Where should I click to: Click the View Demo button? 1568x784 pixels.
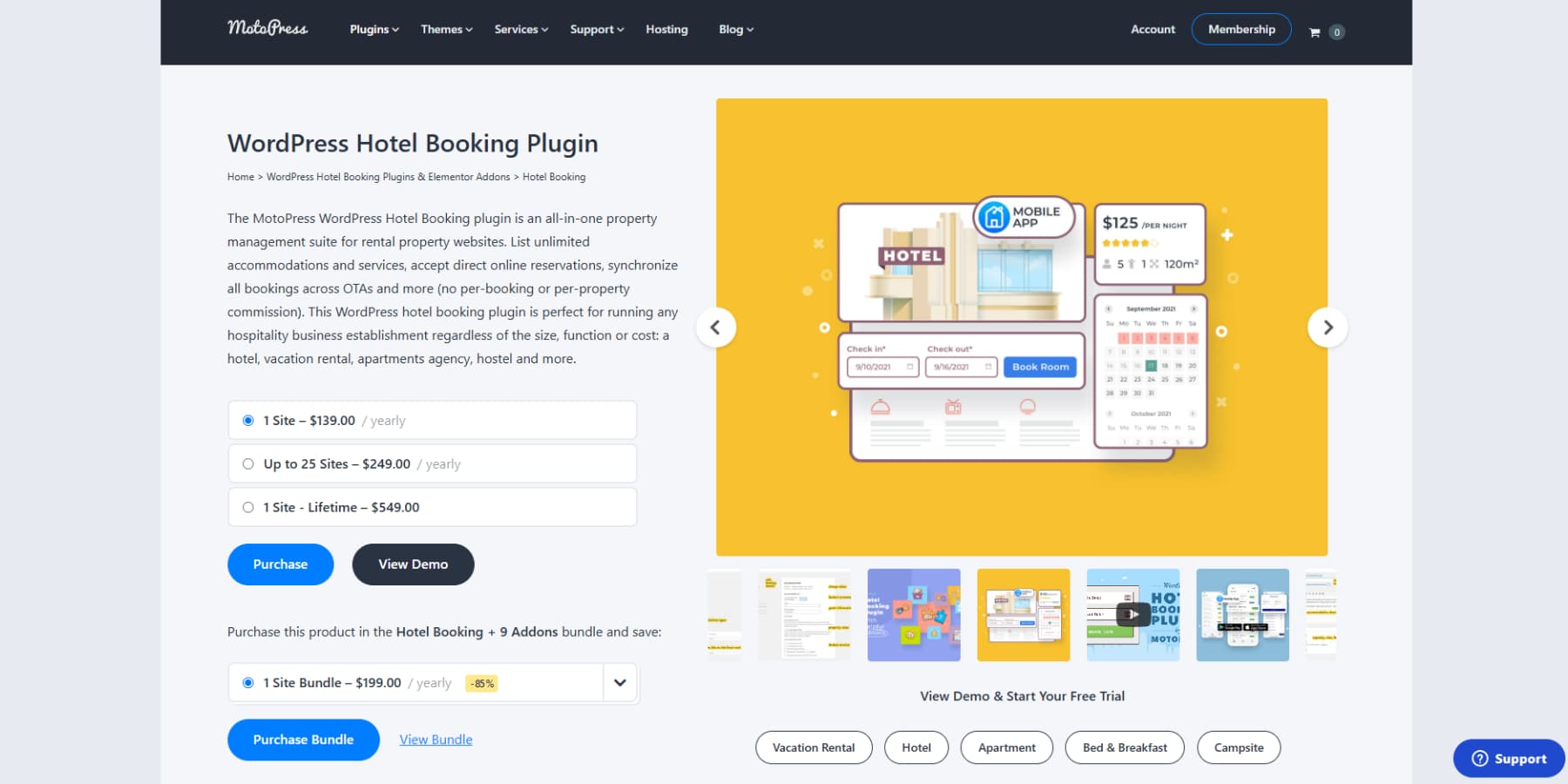[413, 564]
